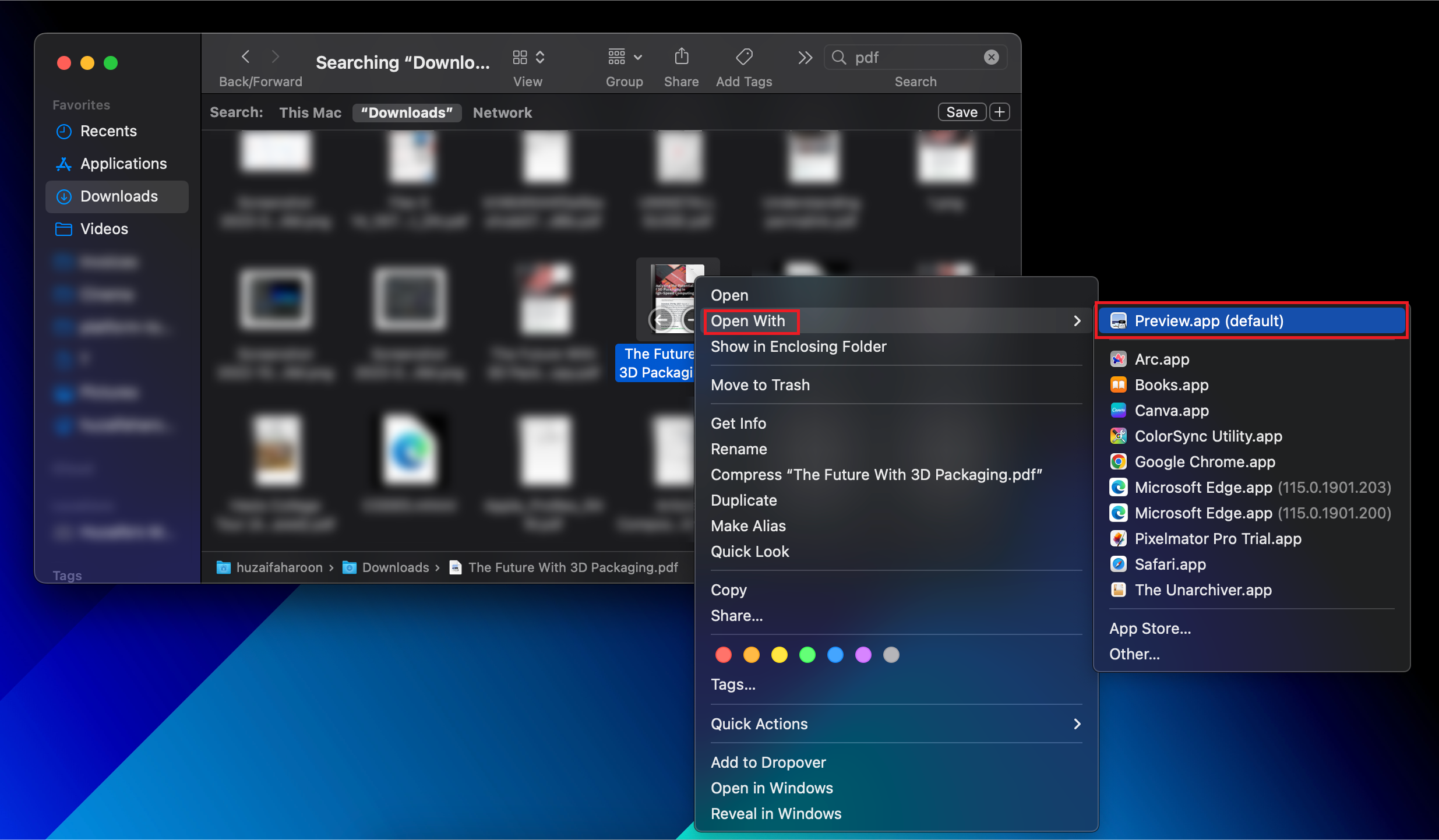Open Downloads from the sidebar
This screenshot has height=840, width=1439.
tap(118, 196)
